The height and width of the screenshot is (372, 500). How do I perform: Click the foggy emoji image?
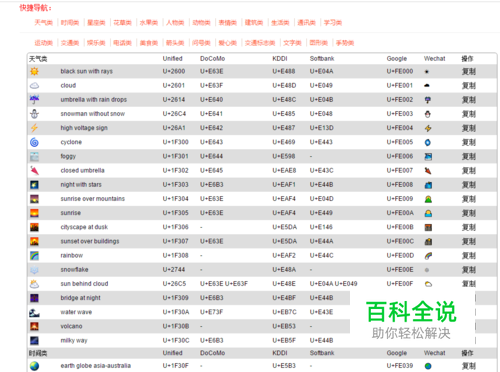pos(34,156)
